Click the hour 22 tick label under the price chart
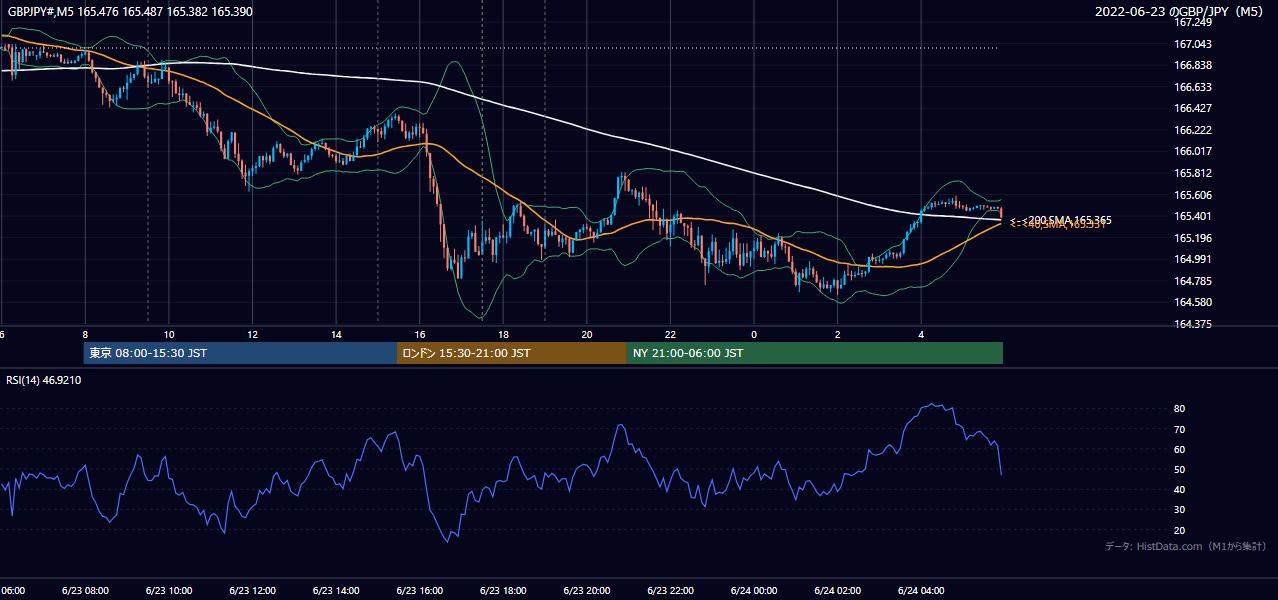The width and height of the screenshot is (1278, 600). pyautogui.click(x=671, y=334)
